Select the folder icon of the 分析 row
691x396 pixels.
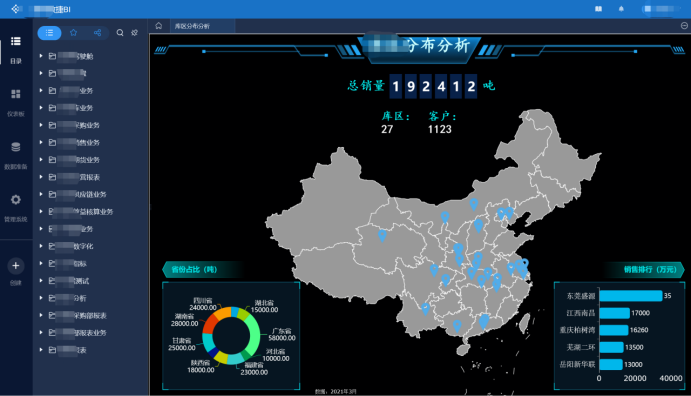click(x=52, y=298)
